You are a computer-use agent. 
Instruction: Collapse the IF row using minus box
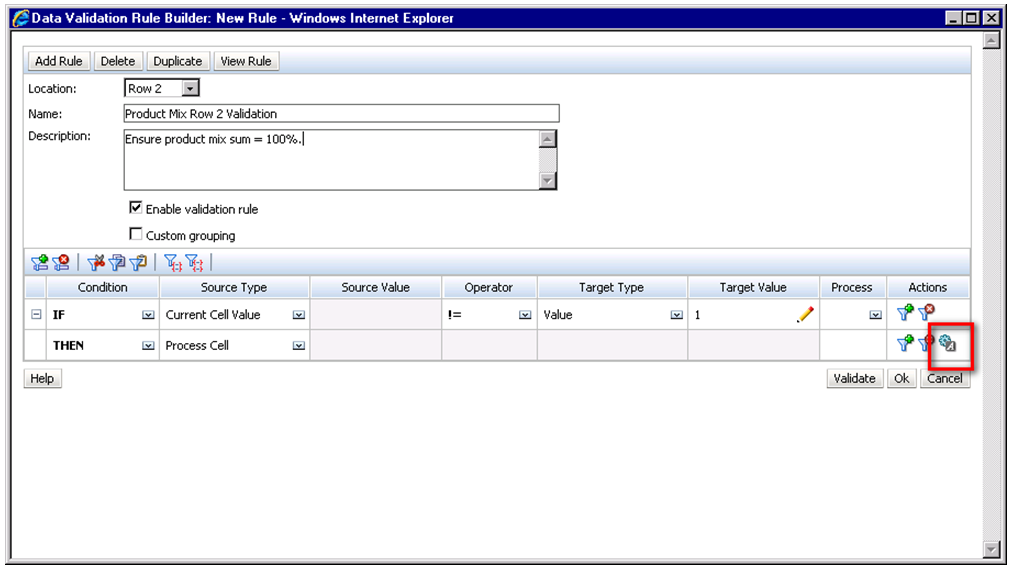coord(36,315)
